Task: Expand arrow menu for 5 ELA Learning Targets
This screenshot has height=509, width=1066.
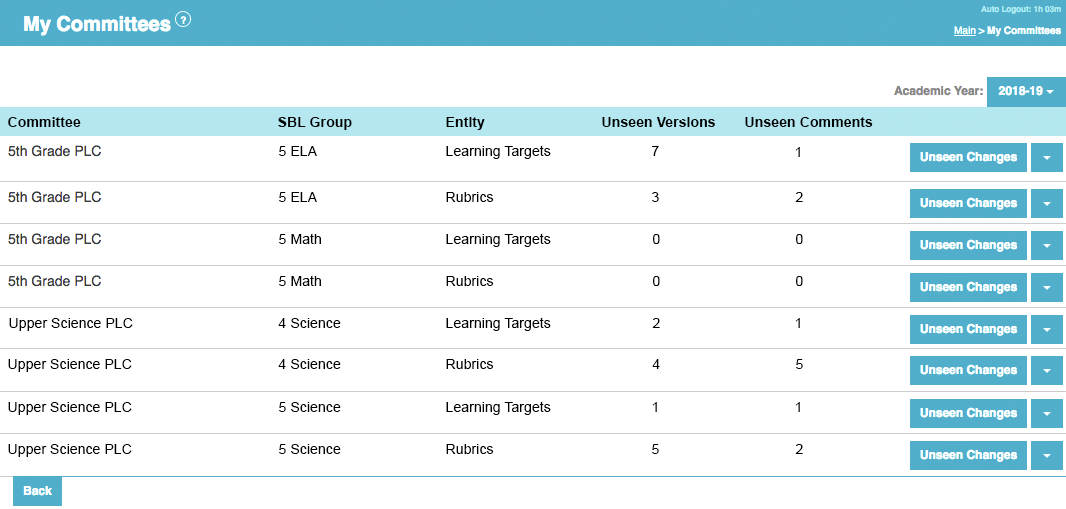Action: (1046, 158)
